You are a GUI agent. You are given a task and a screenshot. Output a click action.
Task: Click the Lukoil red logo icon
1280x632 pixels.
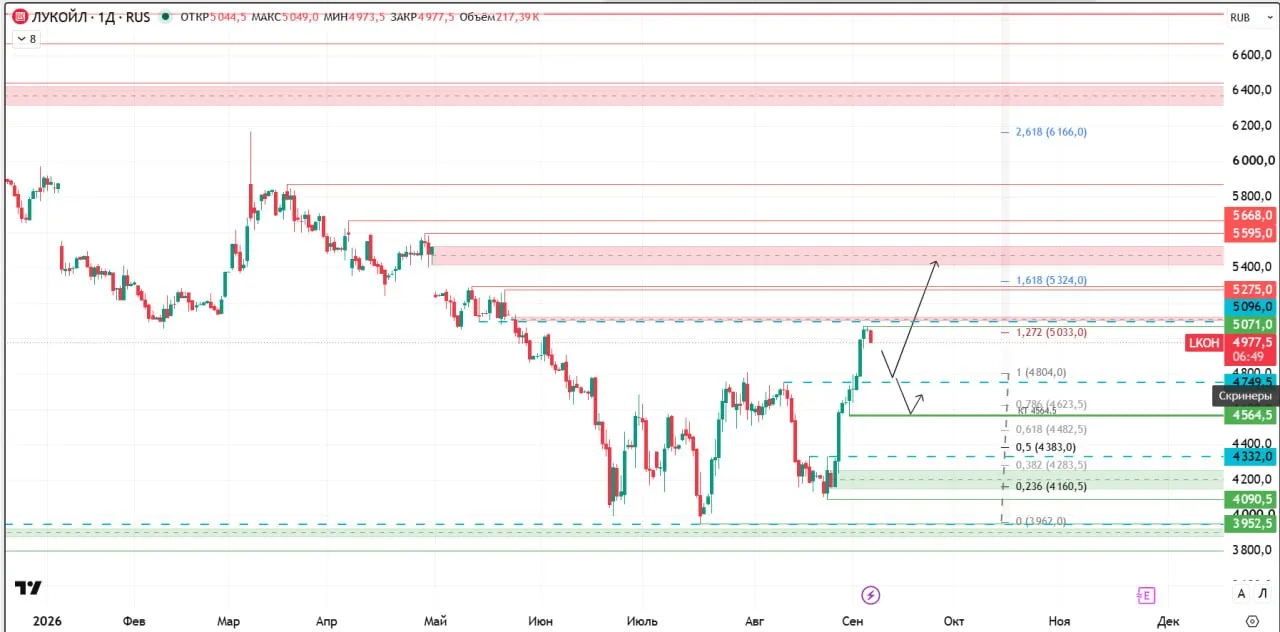pos(19,17)
